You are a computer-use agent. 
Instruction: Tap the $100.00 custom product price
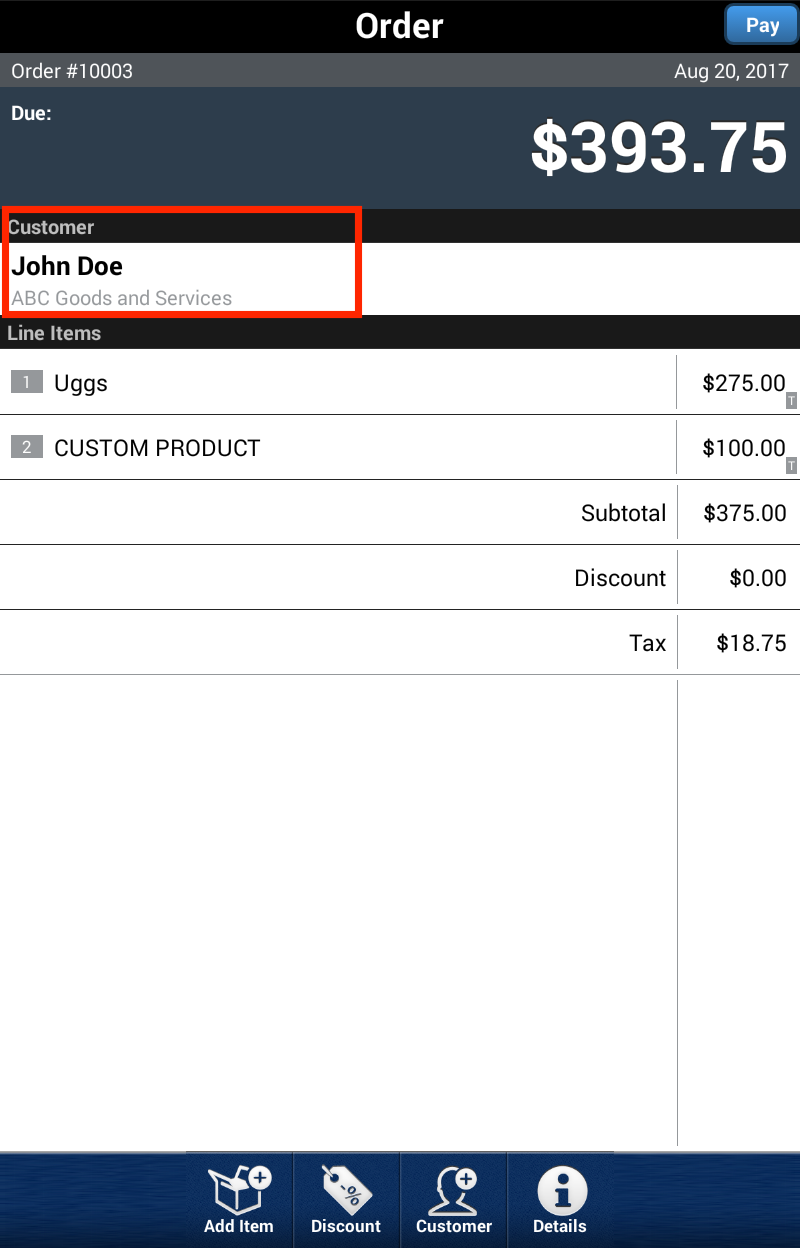point(743,448)
